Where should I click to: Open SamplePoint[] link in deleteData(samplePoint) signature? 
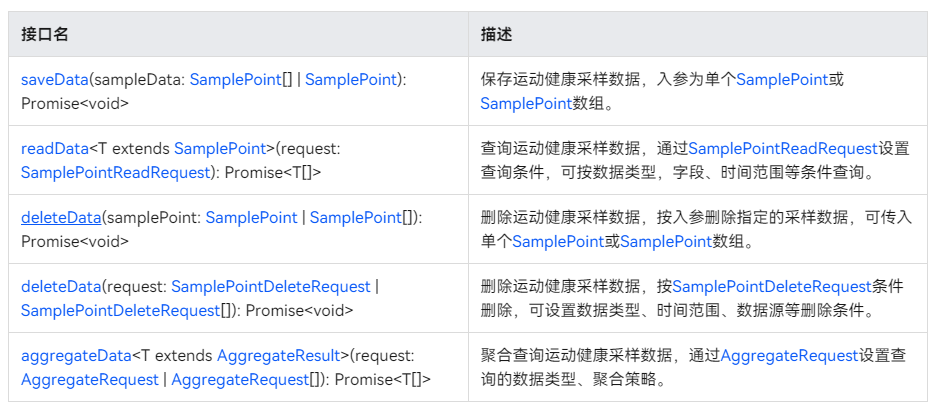359,218
